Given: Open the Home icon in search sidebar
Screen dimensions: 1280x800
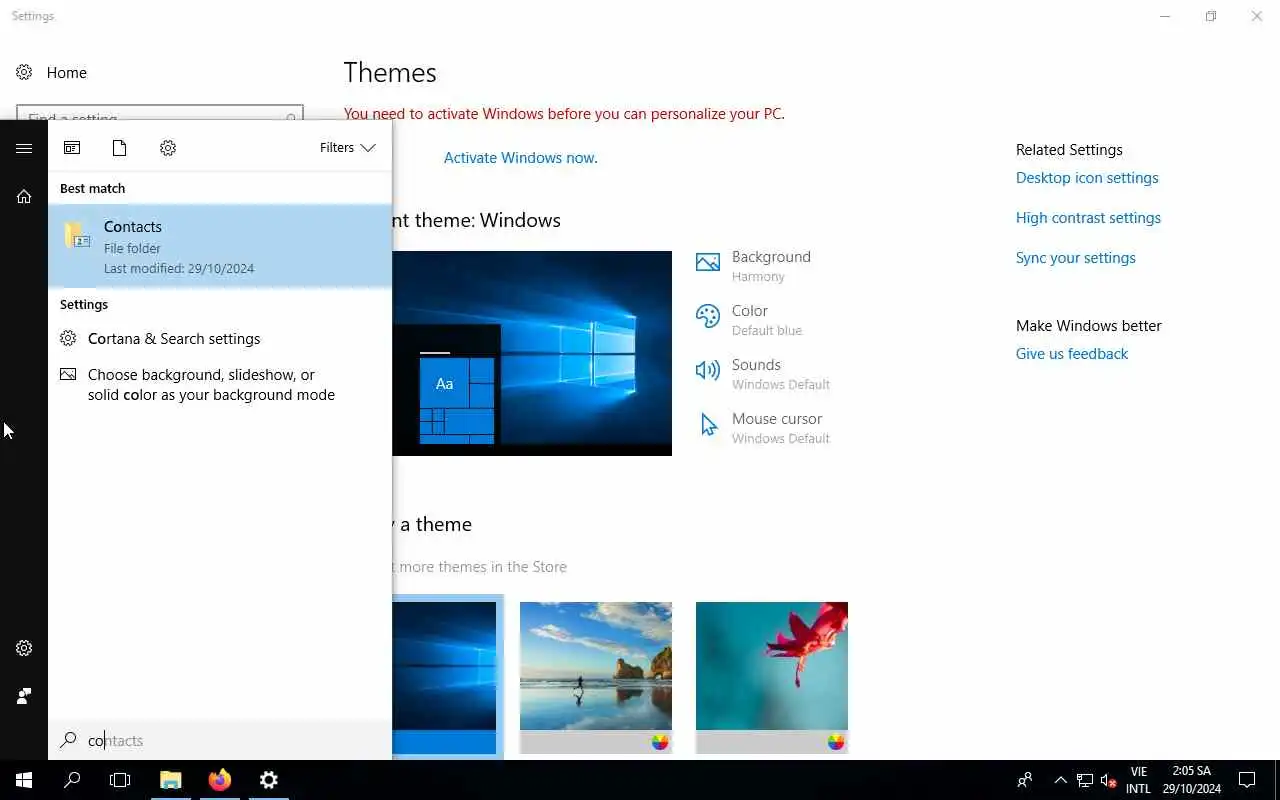Looking at the screenshot, I should click(x=24, y=196).
